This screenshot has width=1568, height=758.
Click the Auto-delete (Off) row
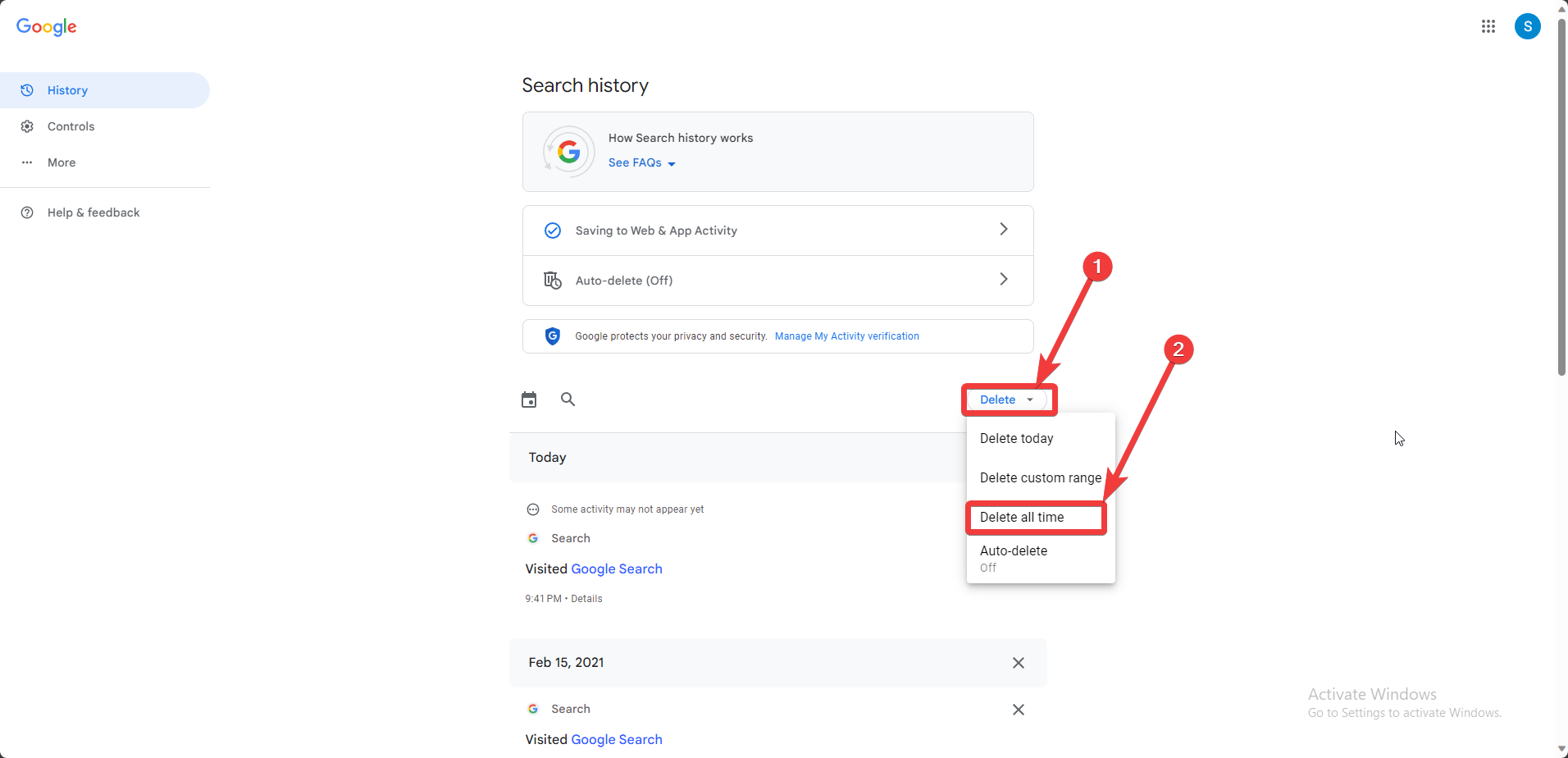point(777,281)
